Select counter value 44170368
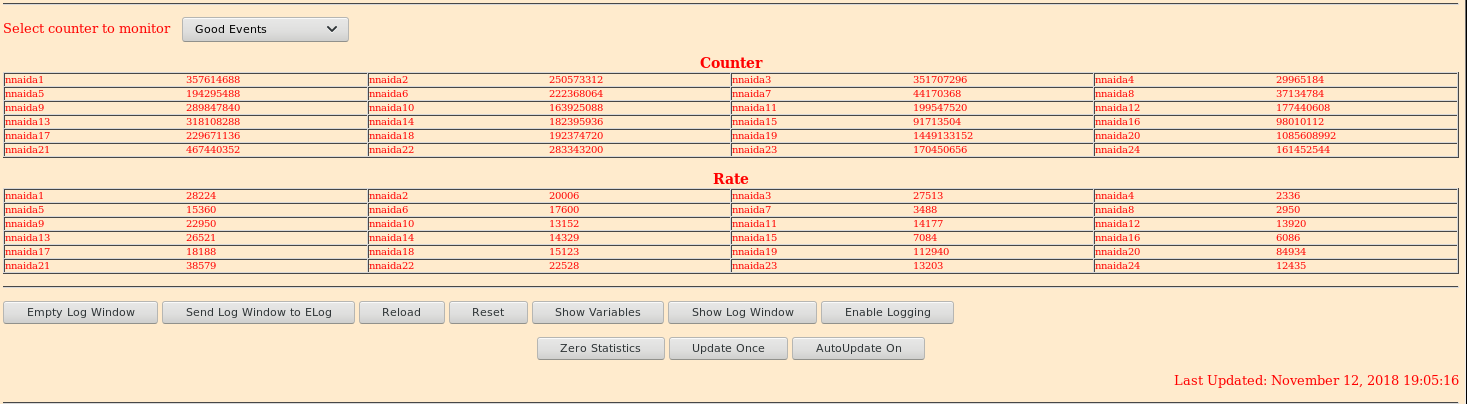Image resolution: width=1467 pixels, height=404 pixels. coord(937,94)
